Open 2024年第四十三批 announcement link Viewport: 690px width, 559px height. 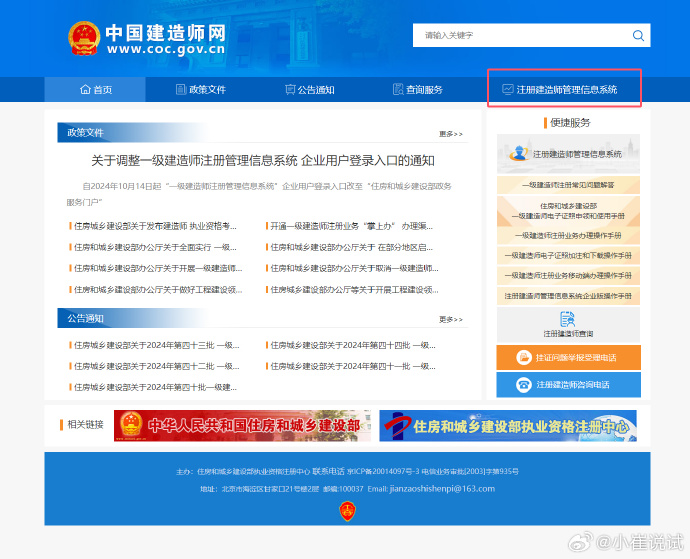pos(156,345)
